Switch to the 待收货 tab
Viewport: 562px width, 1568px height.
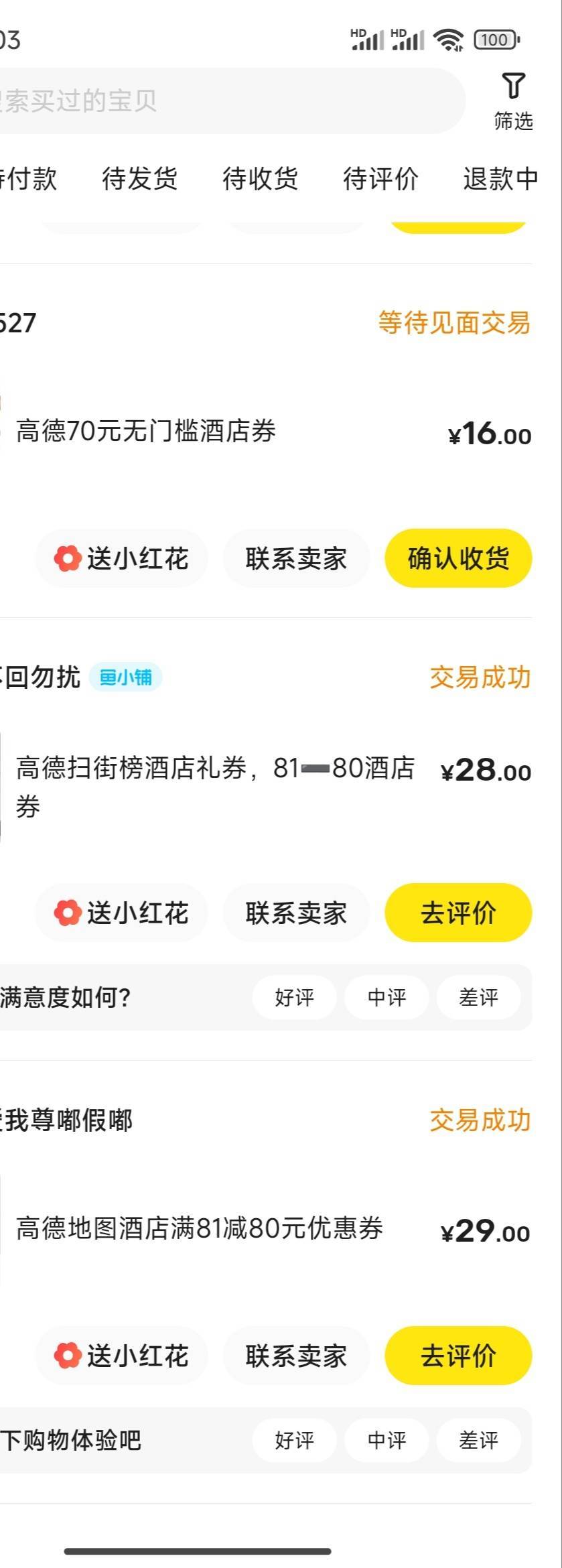click(260, 179)
